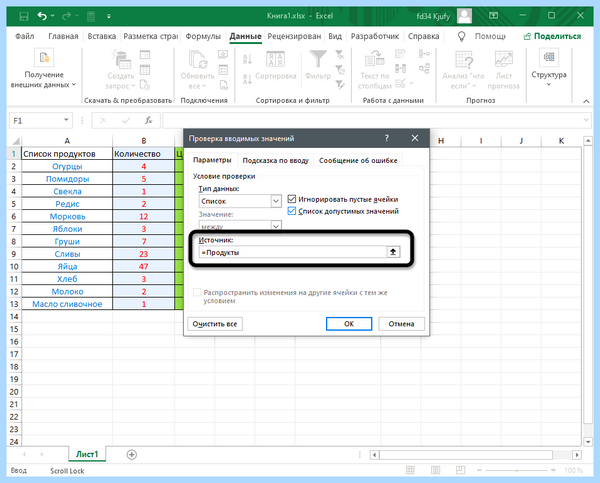The width and height of the screenshot is (600, 483).
Task: Click the ribbon display options icon
Action: (494, 16)
